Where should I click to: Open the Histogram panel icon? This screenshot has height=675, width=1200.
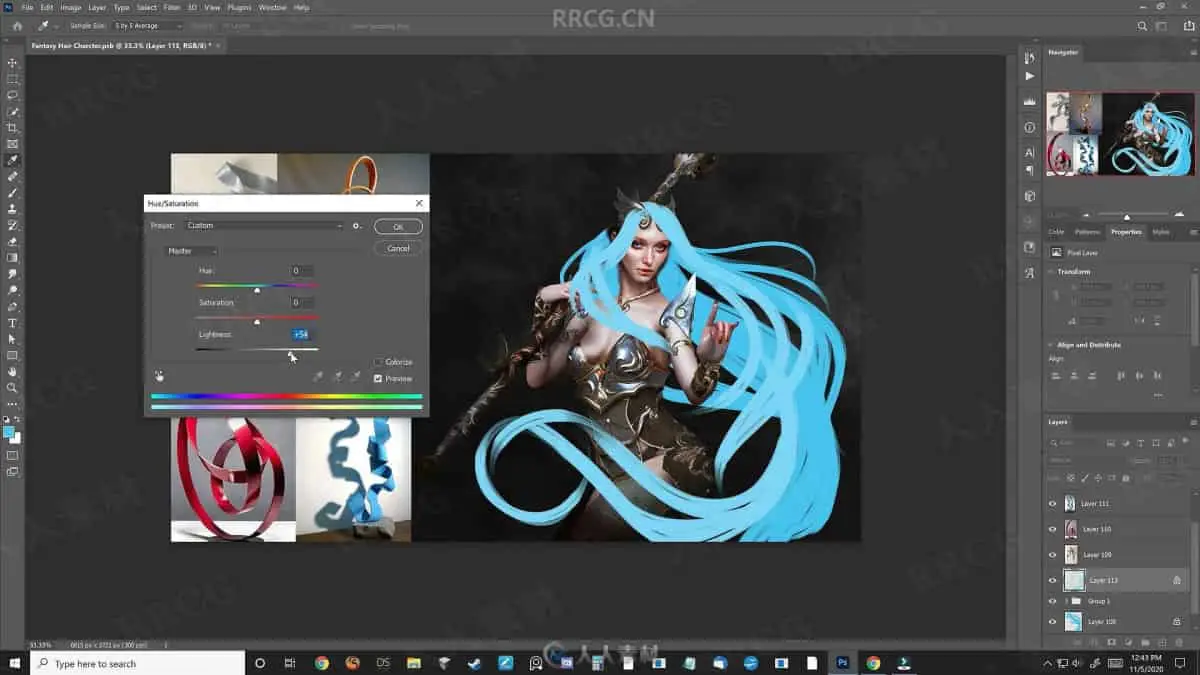click(1030, 102)
